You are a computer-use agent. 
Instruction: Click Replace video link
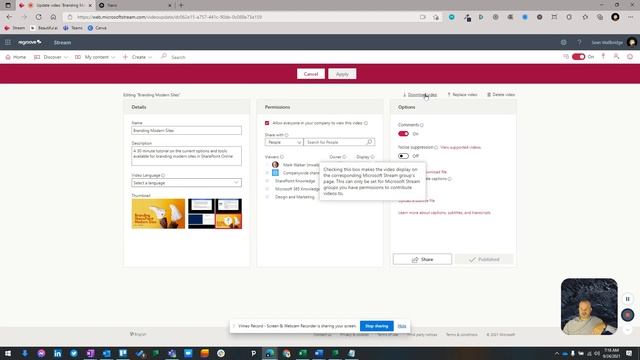click(x=462, y=95)
